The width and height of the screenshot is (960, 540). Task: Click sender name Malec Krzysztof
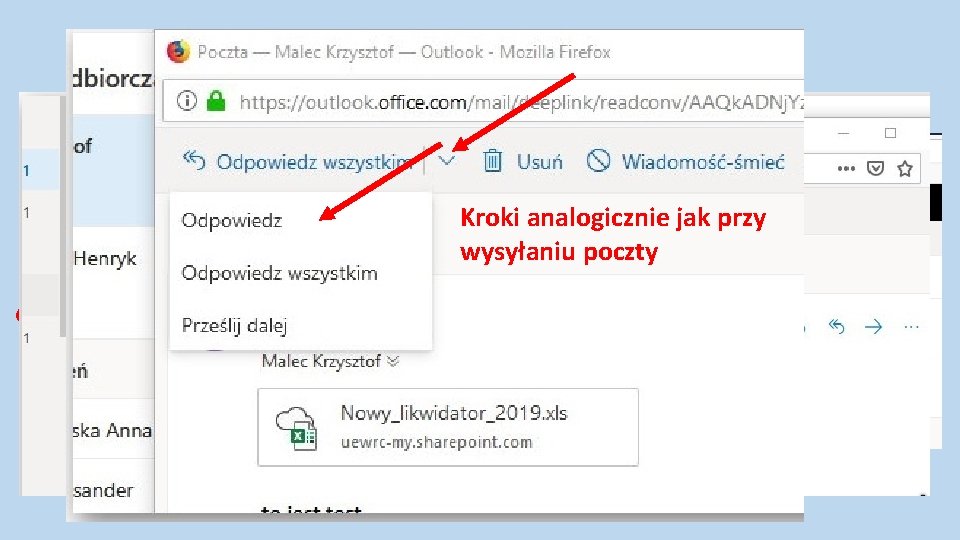(321, 361)
